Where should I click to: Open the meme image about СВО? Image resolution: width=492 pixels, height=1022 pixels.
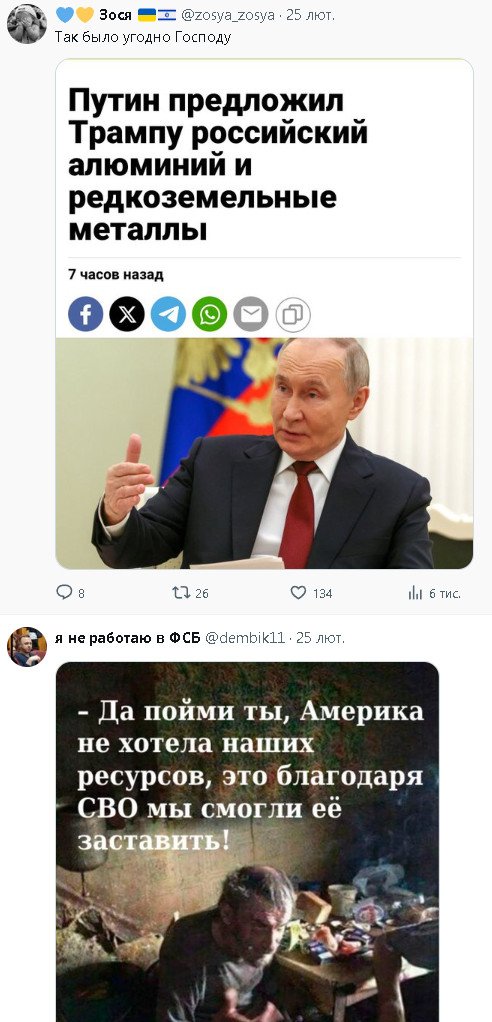click(x=248, y=842)
